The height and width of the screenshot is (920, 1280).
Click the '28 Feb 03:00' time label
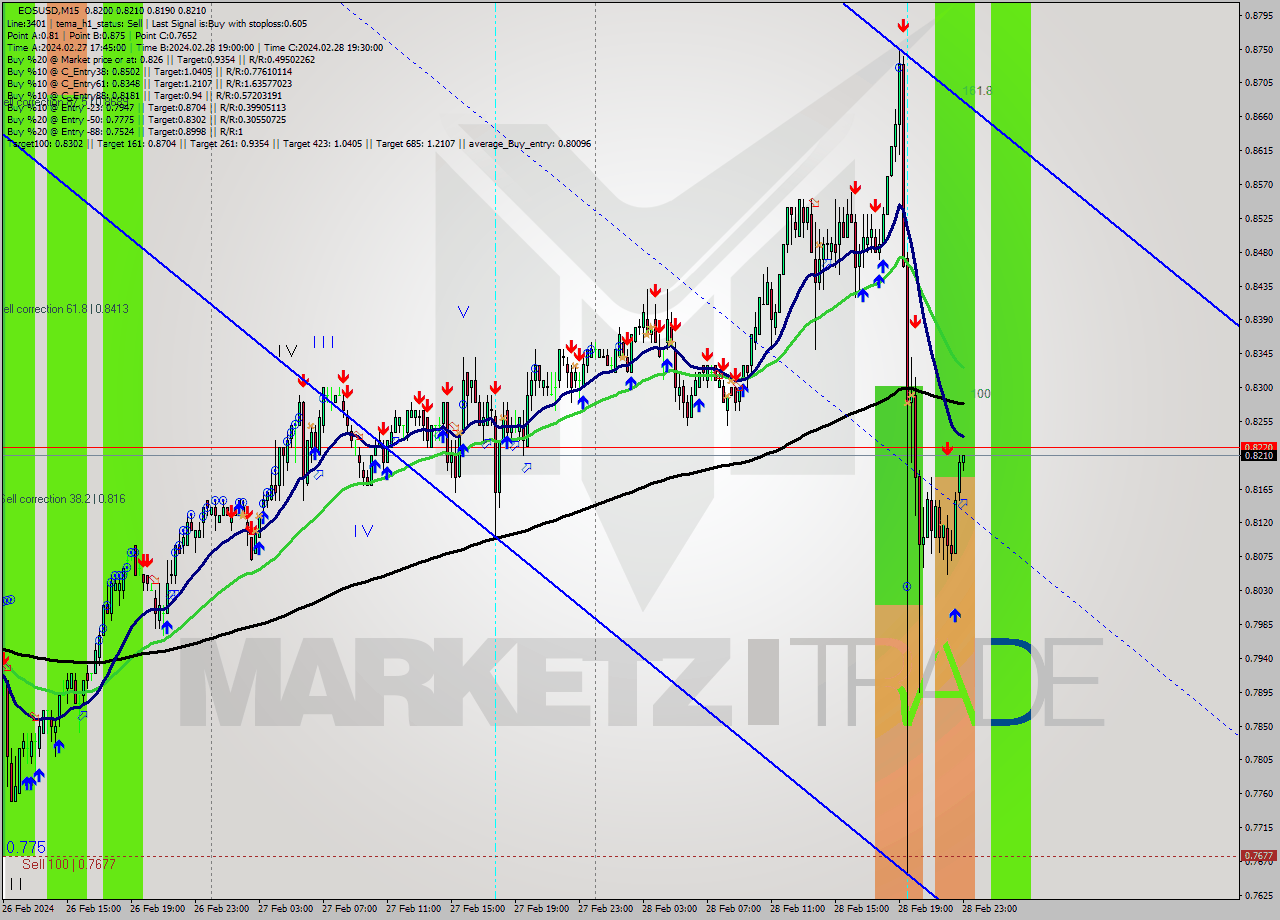[x=669, y=909]
